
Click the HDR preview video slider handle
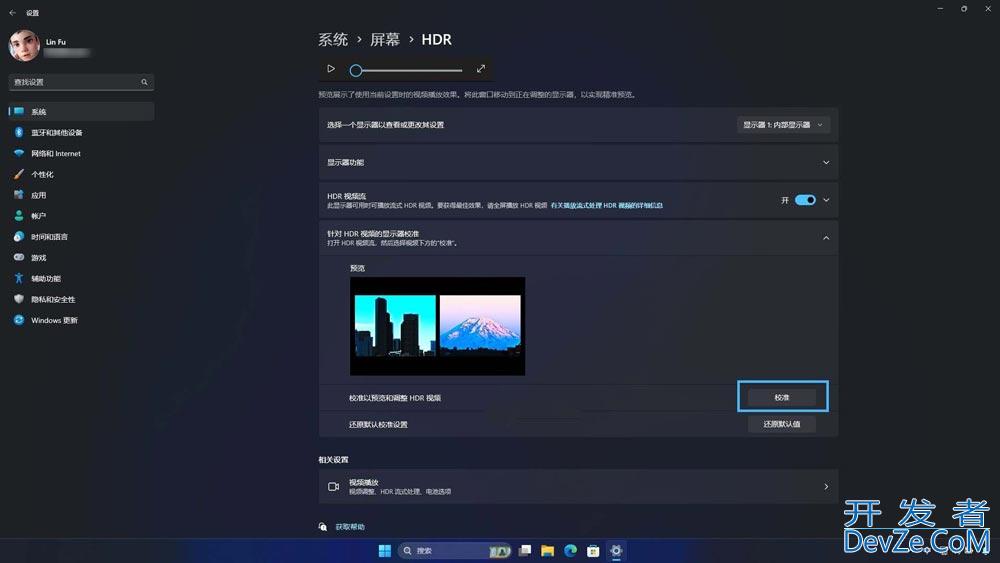point(356,70)
